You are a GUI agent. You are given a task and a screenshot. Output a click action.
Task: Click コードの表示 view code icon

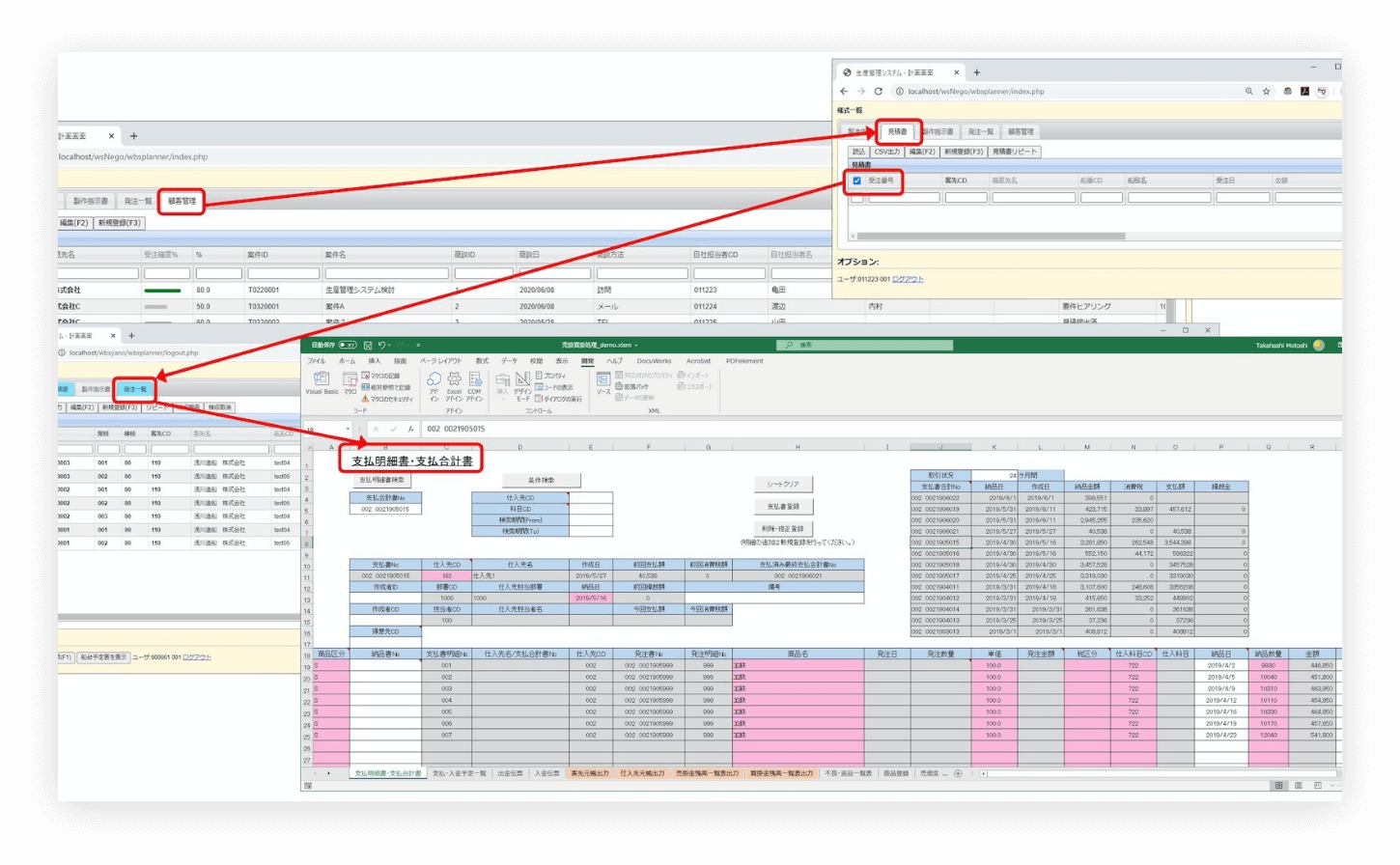pos(553,387)
